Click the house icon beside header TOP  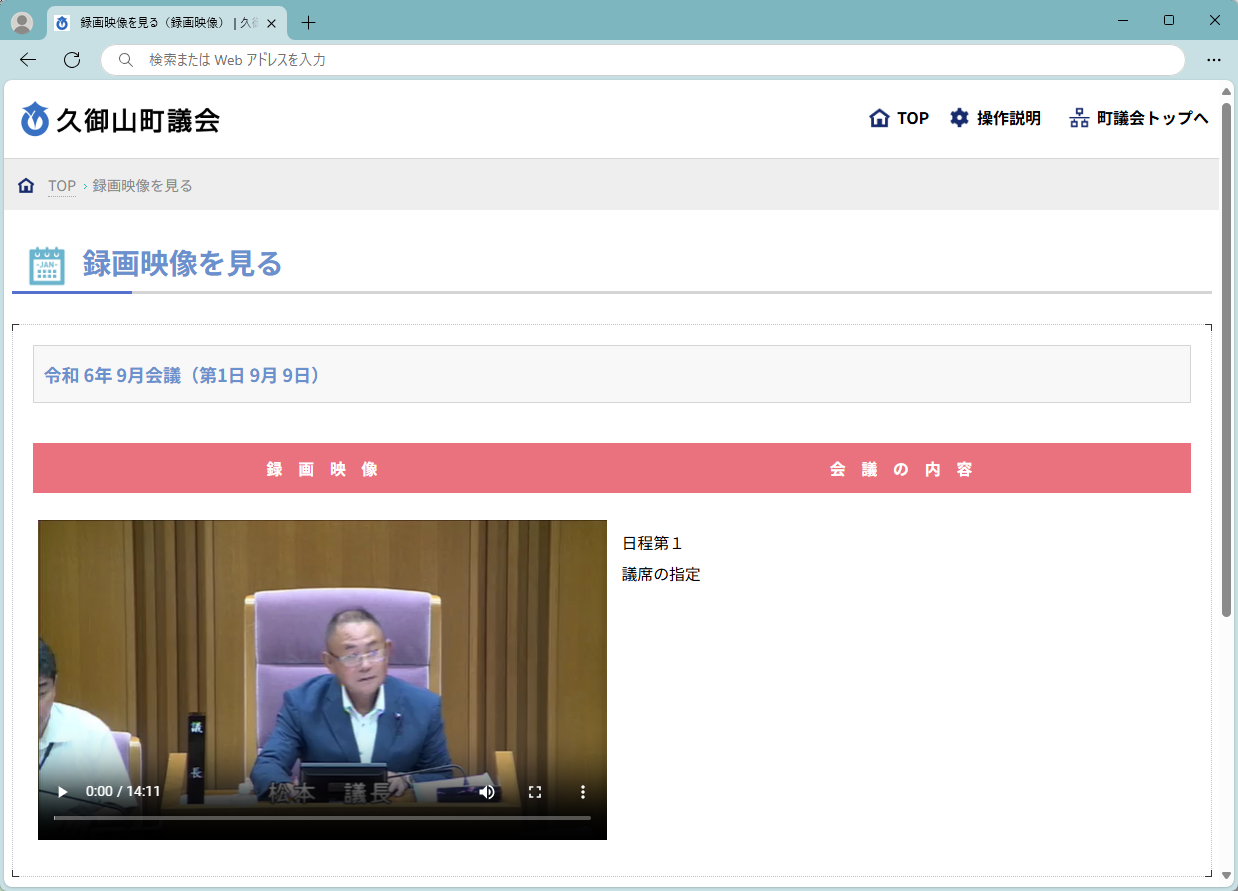(x=879, y=118)
